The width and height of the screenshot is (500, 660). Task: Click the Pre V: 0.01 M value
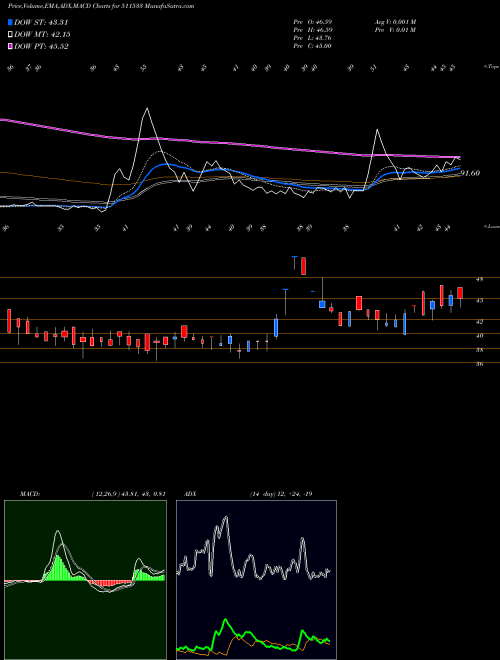tap(395, 30)
